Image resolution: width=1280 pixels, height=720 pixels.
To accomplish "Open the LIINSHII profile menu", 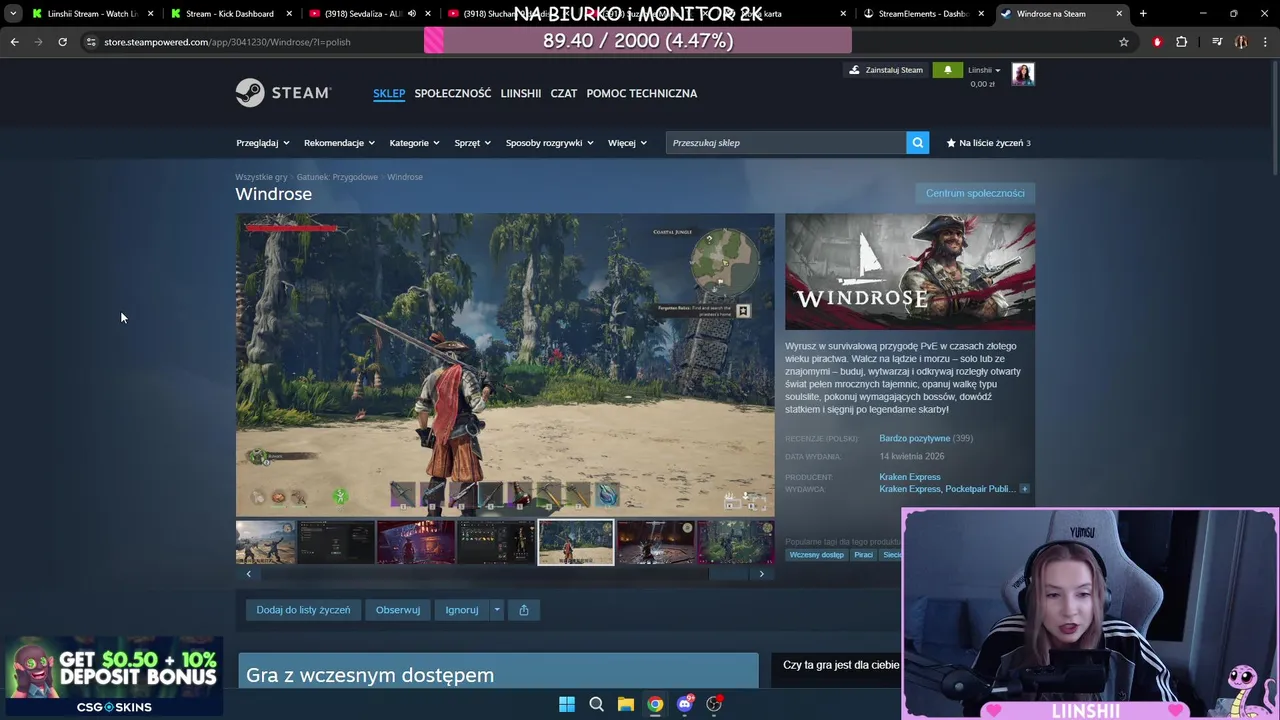I will tap(520, 93).
